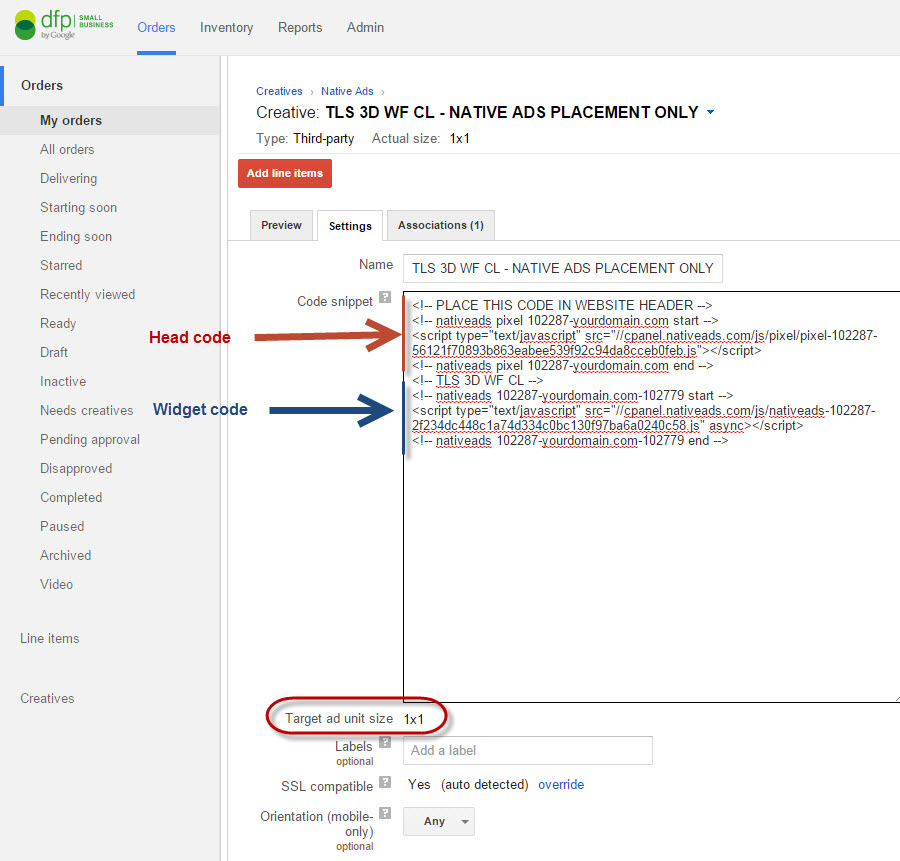Open SSL compatible help icon
This screenshot has height=861, width=900.
(x=385, y=782)
